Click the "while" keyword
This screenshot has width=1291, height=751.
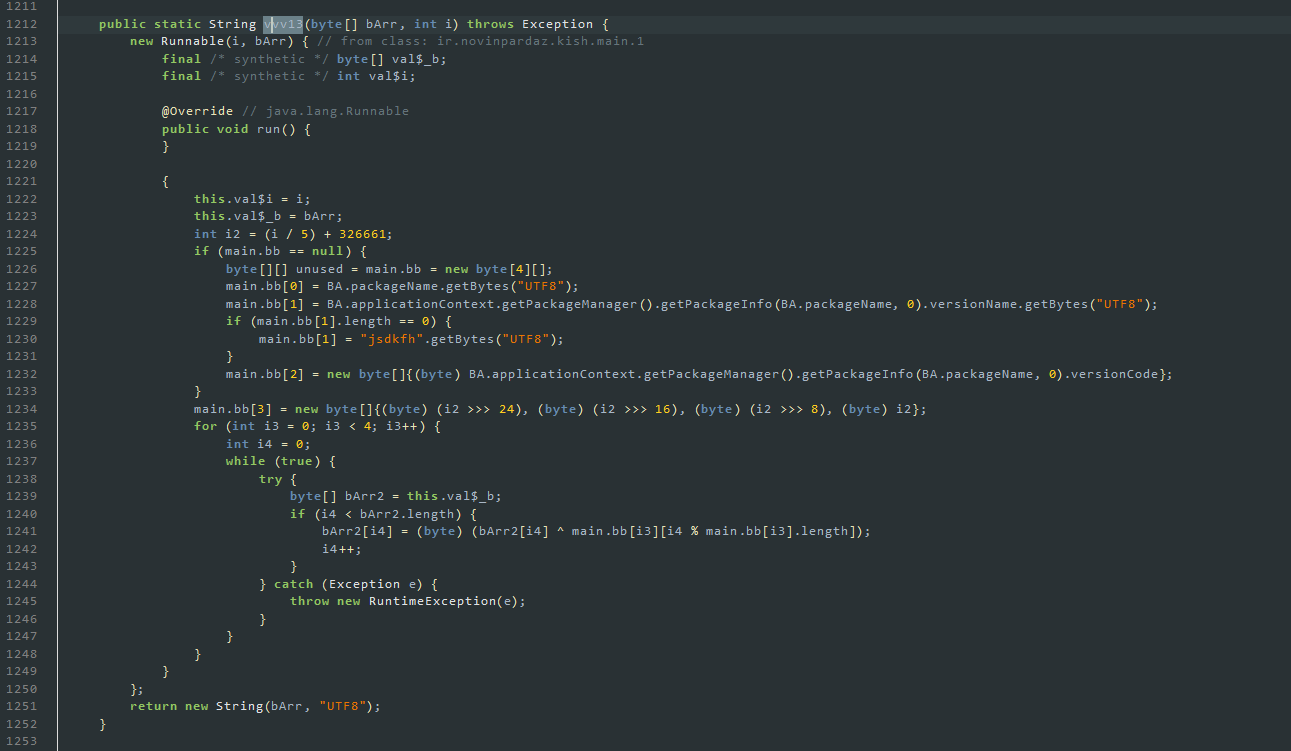point(246,461)
